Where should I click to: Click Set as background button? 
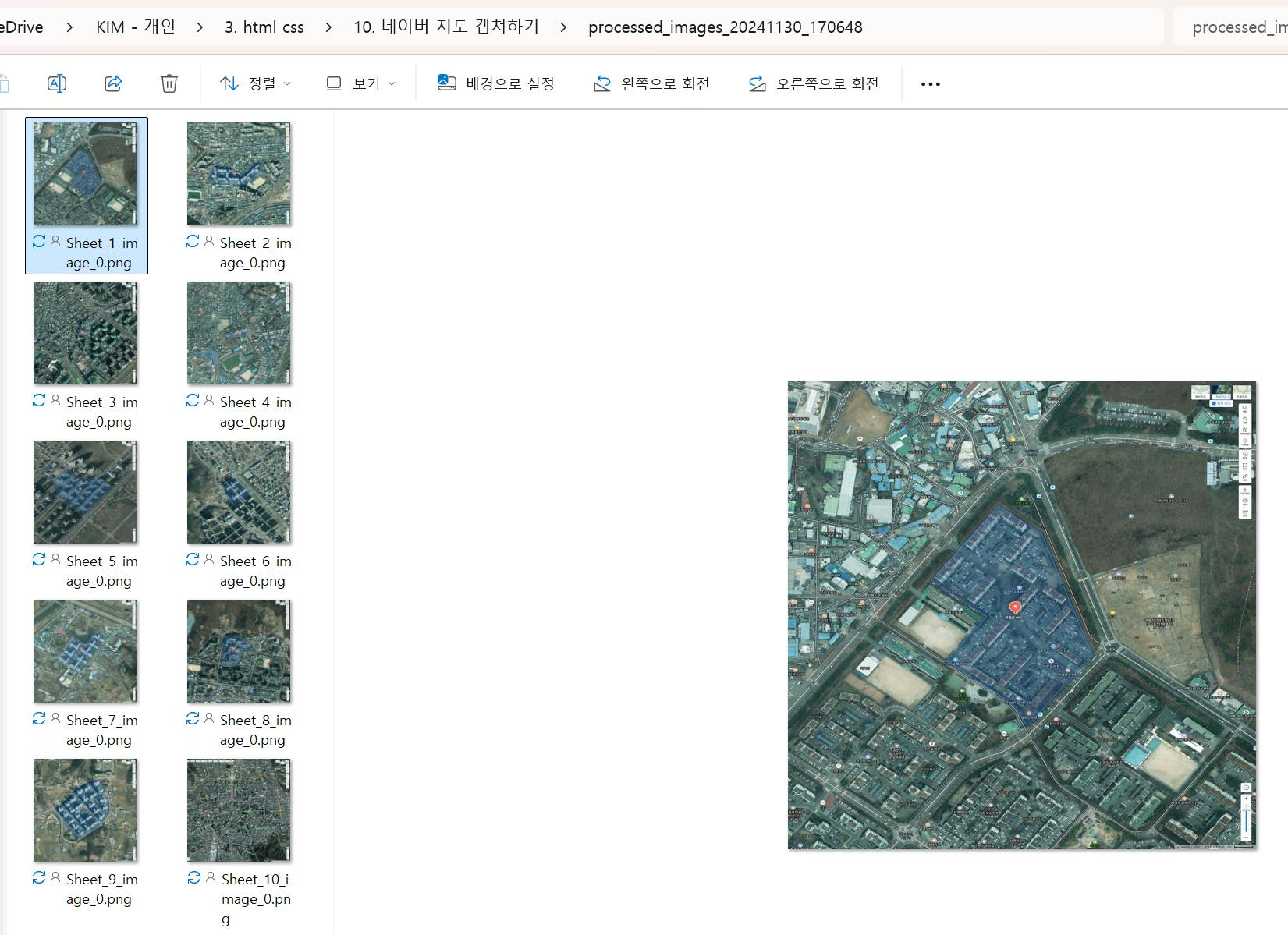tap(495, 83)
